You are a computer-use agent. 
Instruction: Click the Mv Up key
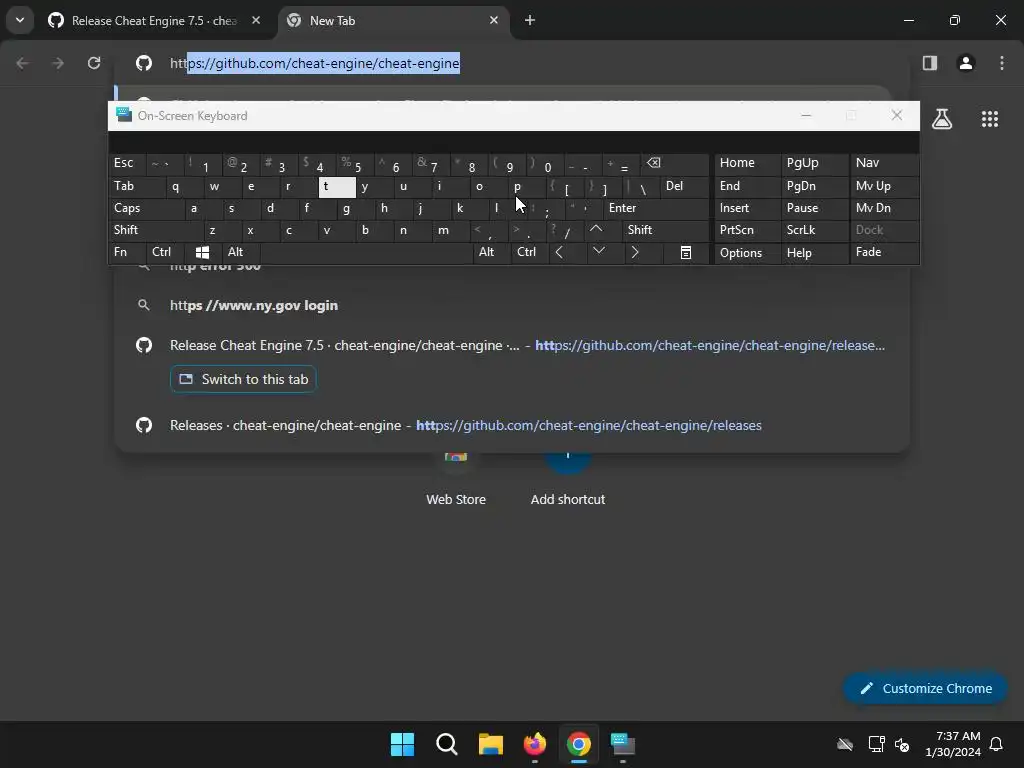(884, 186)
